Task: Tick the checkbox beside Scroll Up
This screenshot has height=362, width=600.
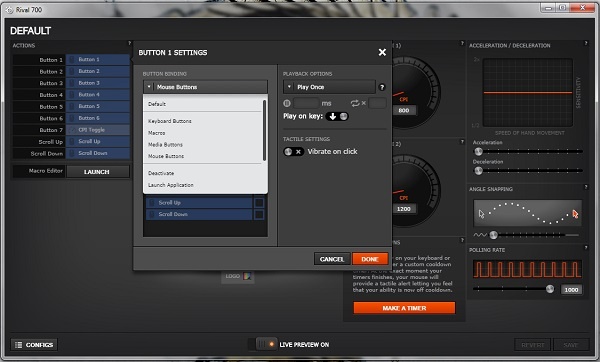Action: [259, 202]
